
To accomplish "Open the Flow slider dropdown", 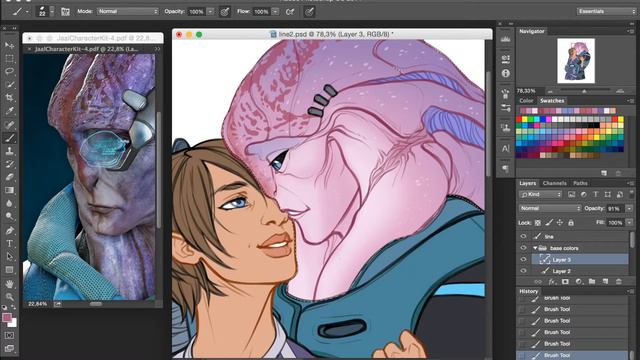I will tap(276, 12).
